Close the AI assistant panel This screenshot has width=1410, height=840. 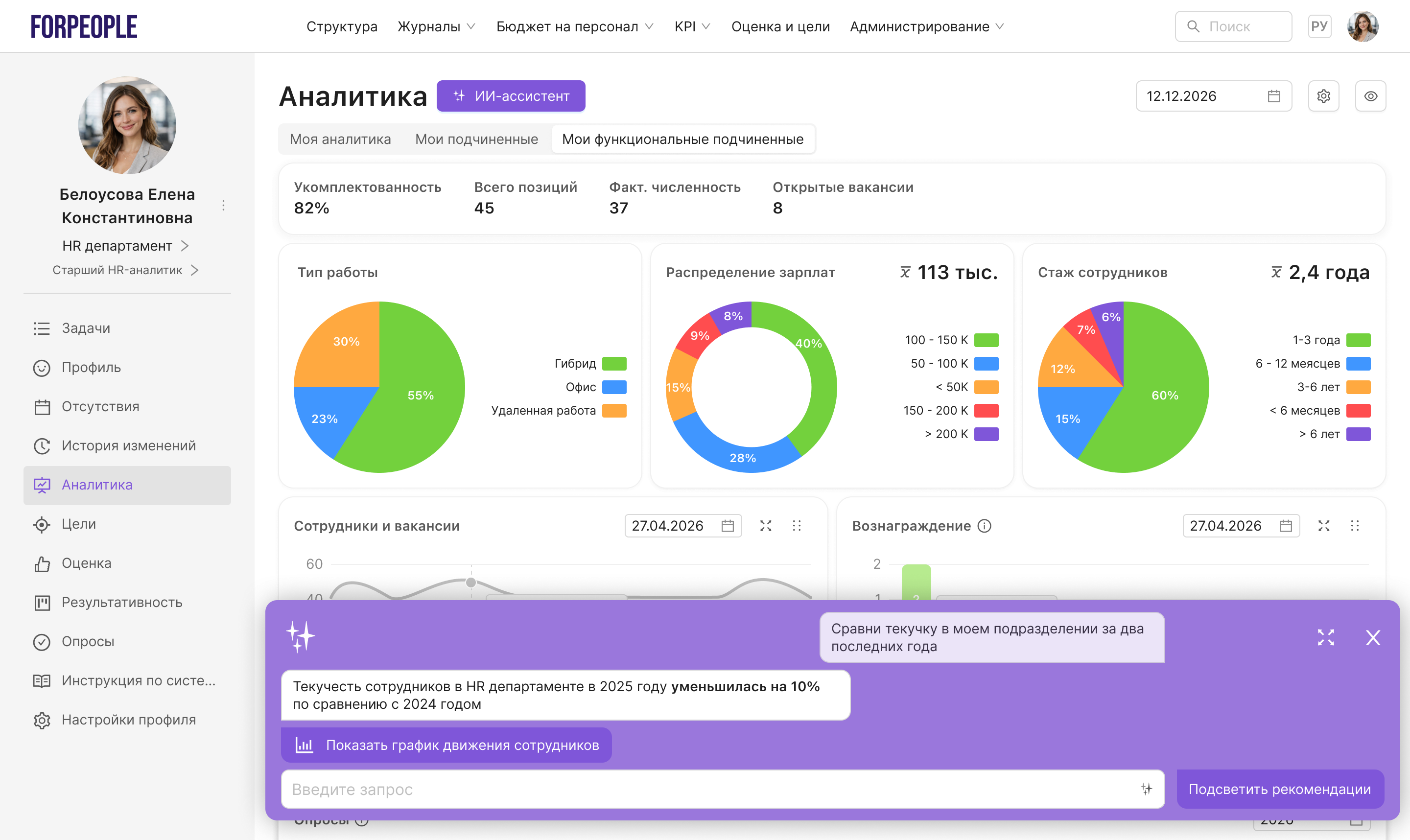click(x=1373, y=637)
